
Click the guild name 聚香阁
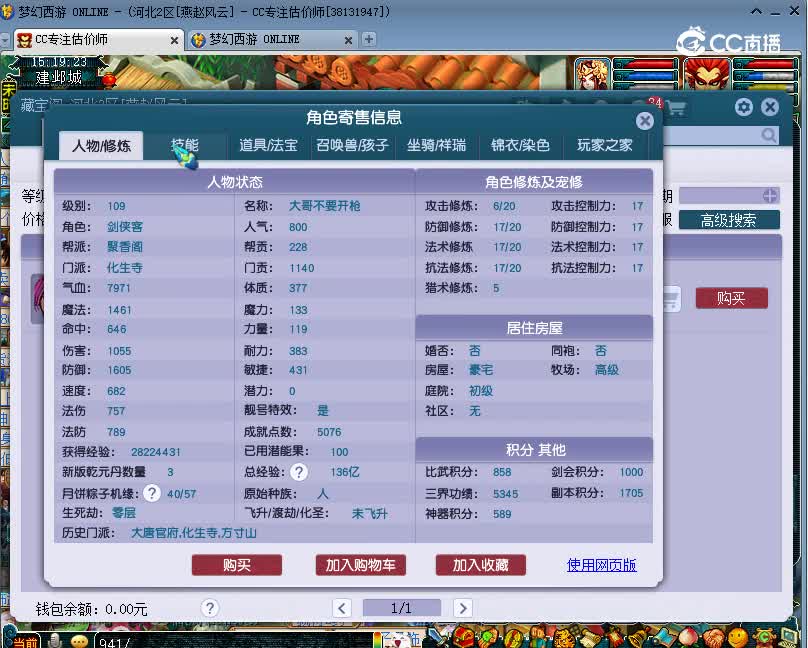[124, 247]
